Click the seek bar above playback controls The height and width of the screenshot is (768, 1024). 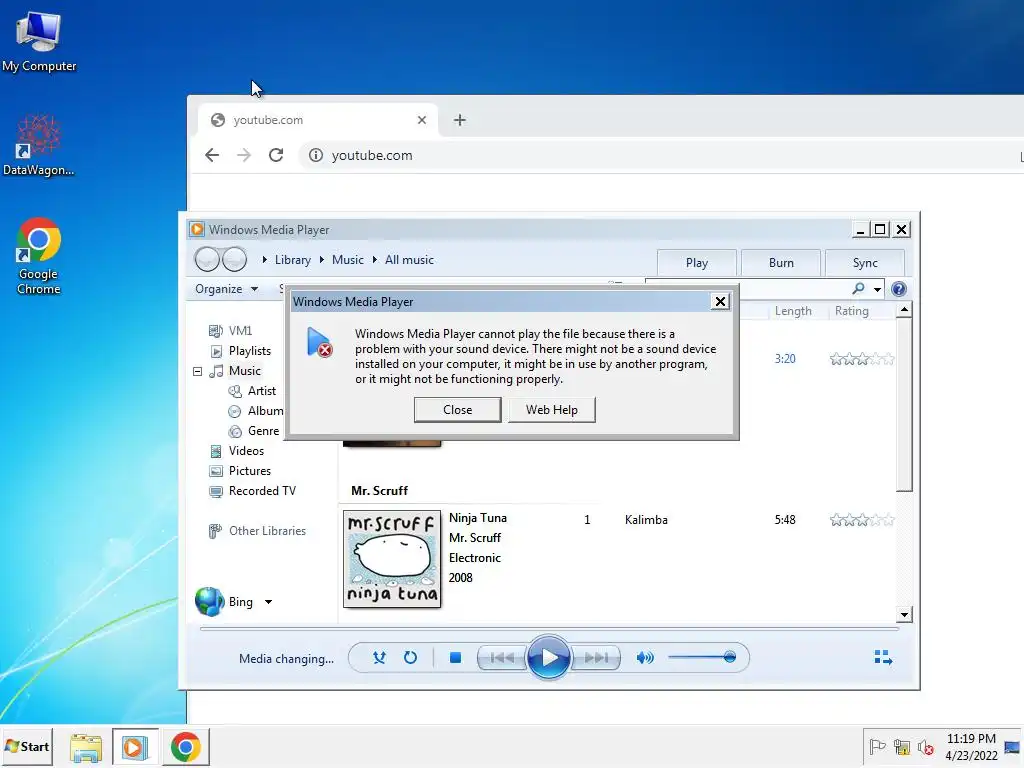click(x=549, y=629)
